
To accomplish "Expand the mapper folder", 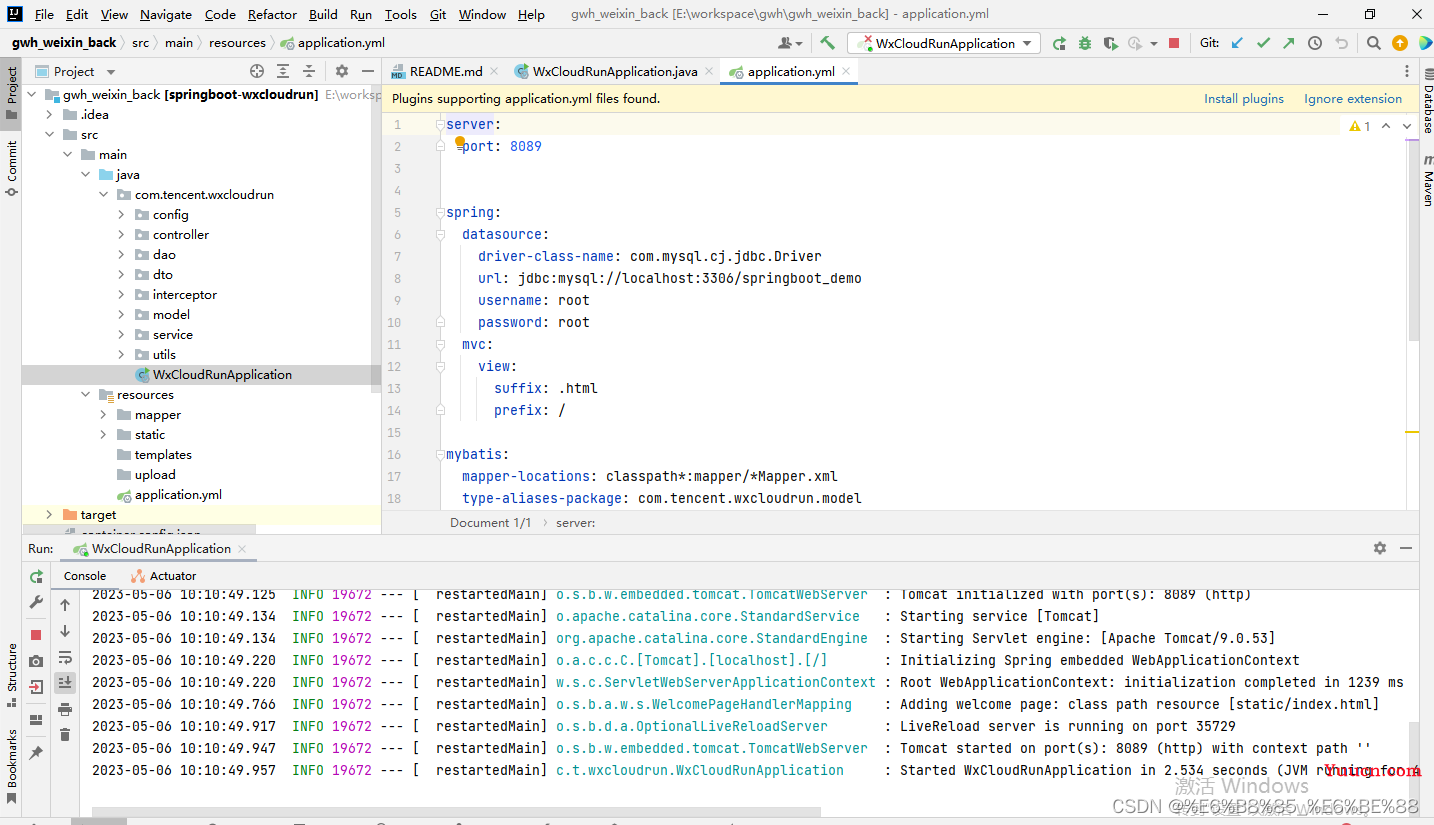I will (103, 415).
